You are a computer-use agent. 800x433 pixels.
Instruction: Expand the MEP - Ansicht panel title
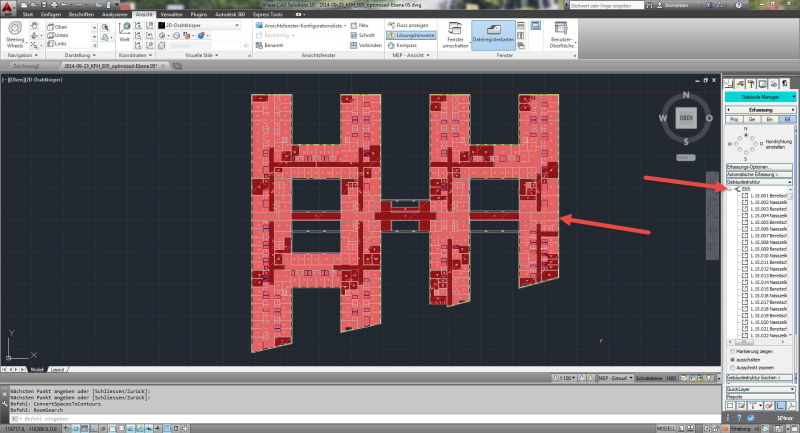(411, 55)
